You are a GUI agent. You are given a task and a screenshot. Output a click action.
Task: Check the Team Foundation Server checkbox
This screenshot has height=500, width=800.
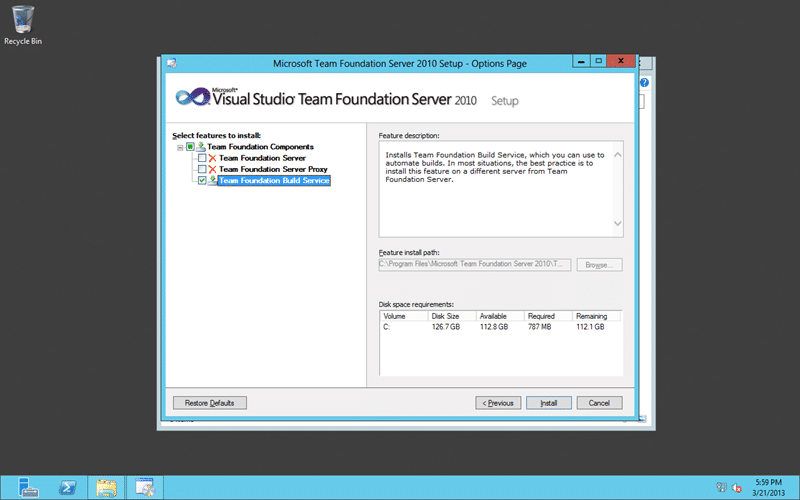[x=202, y=158]
